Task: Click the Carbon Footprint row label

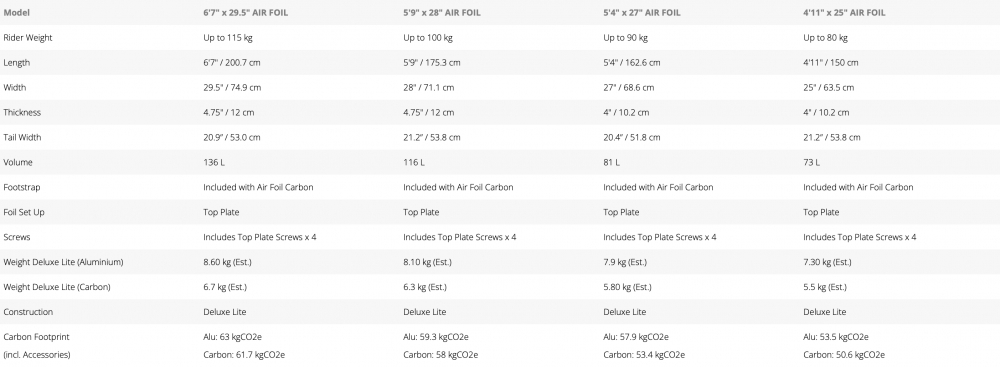Action: (36, 337)
